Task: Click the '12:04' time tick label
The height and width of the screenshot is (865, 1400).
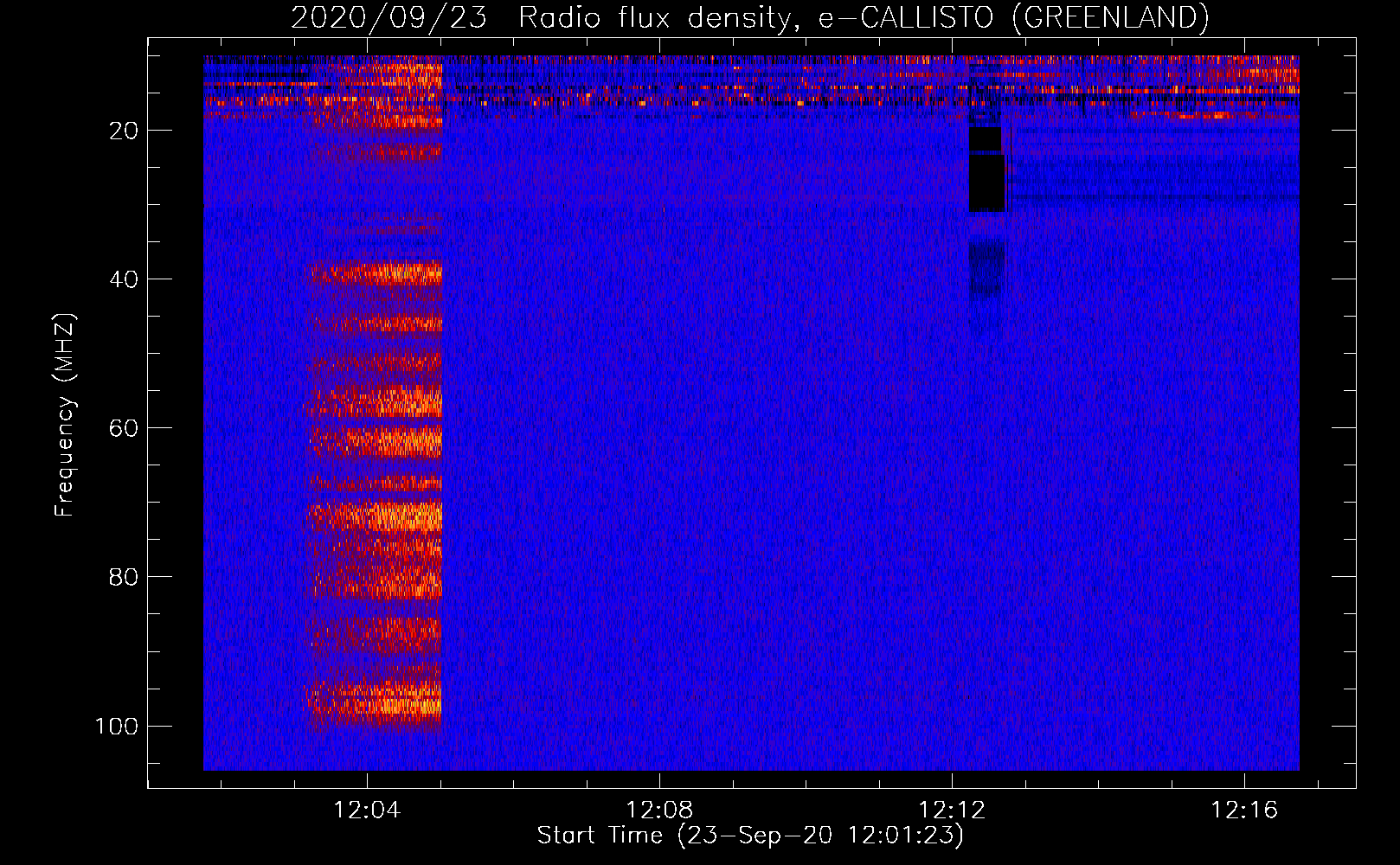Action: coord(367,811)
